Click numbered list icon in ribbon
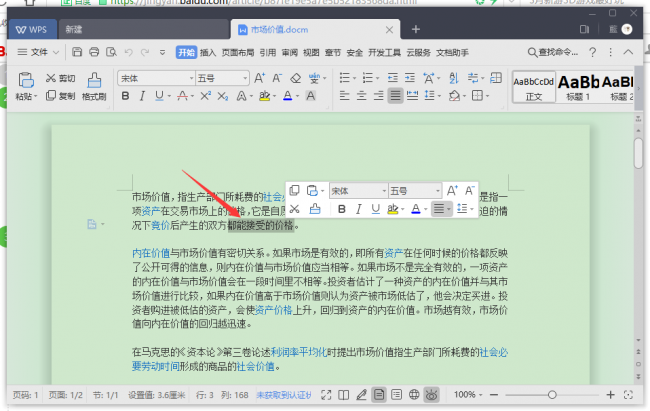650x411 pixels. [x=368, y=78]
